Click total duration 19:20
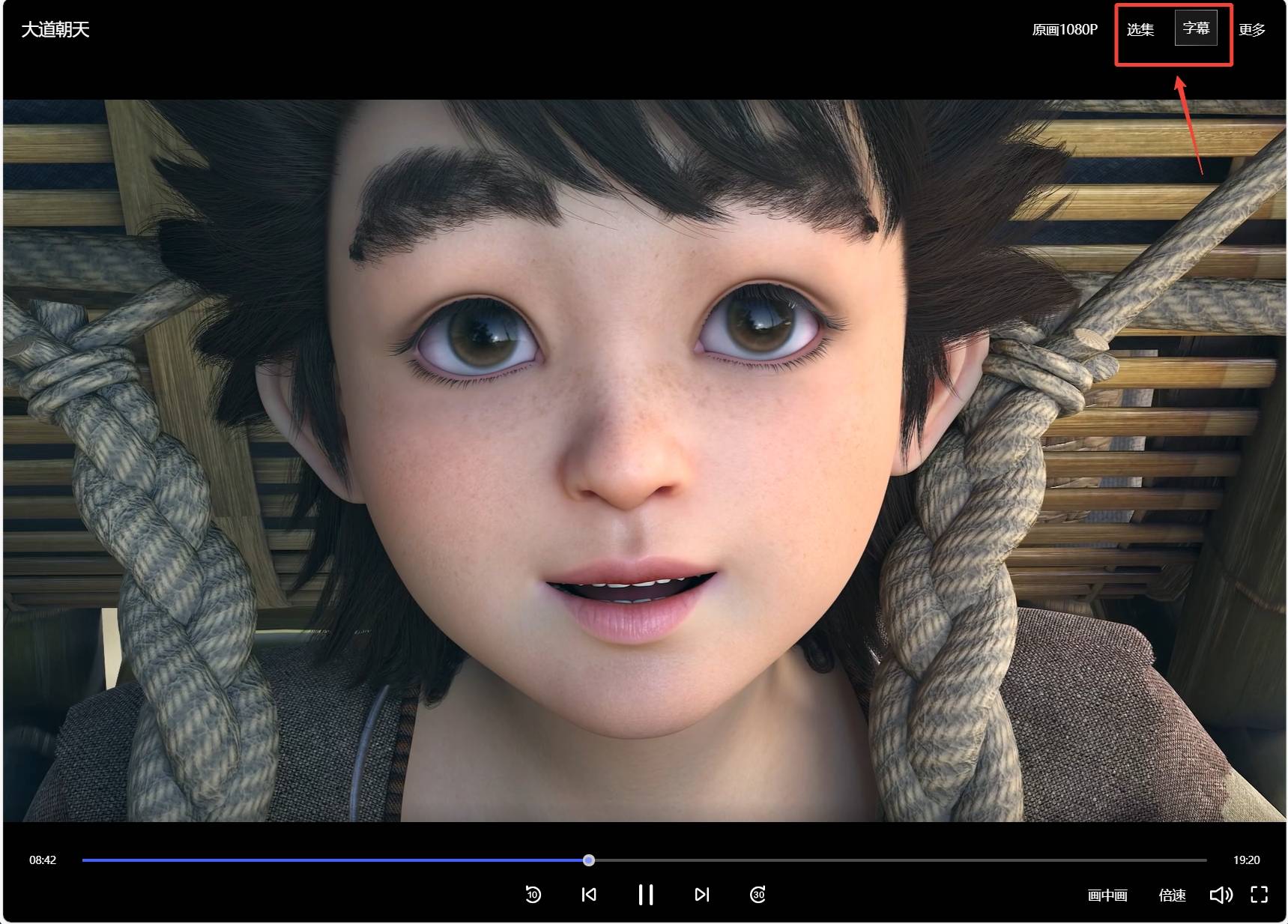Image resolution: width=1288 pixels, height=924 pixels. click(1247, 860)
